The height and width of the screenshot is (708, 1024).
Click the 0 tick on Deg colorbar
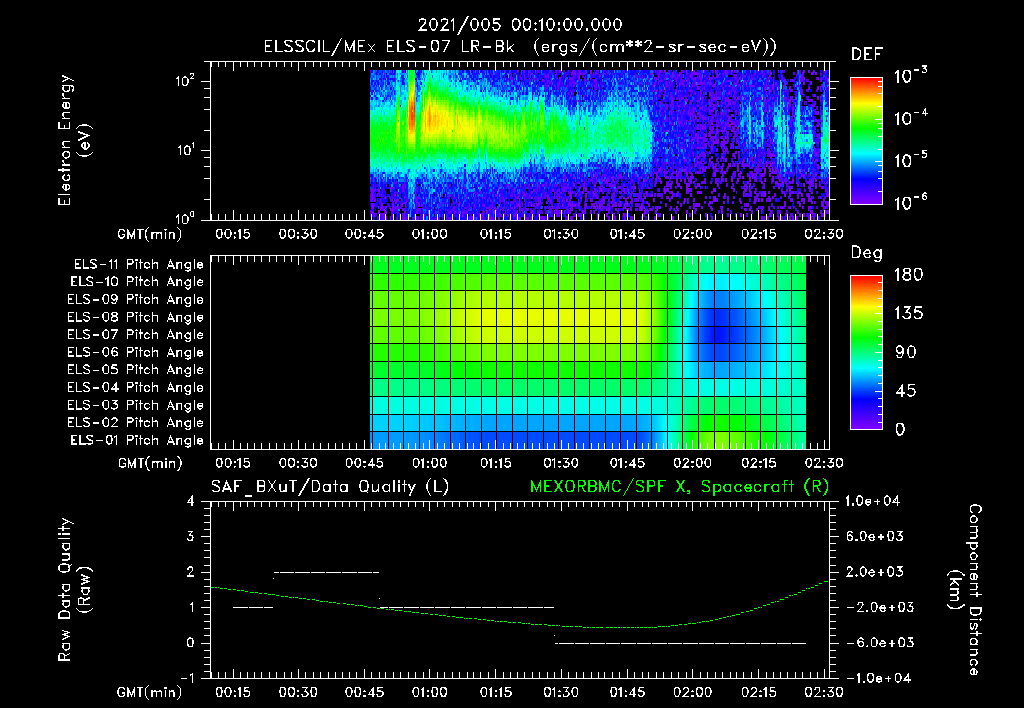(x=900, y=429)
